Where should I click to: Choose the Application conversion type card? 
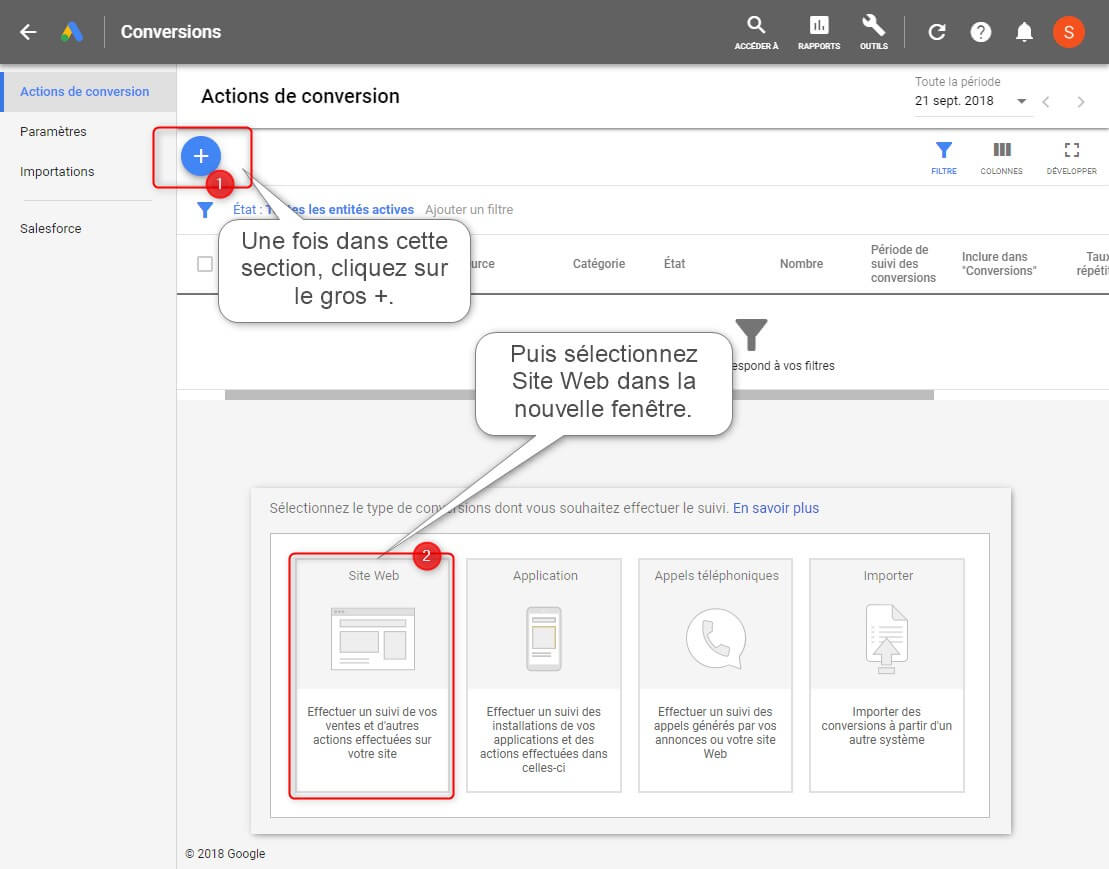tap(544, 675)
